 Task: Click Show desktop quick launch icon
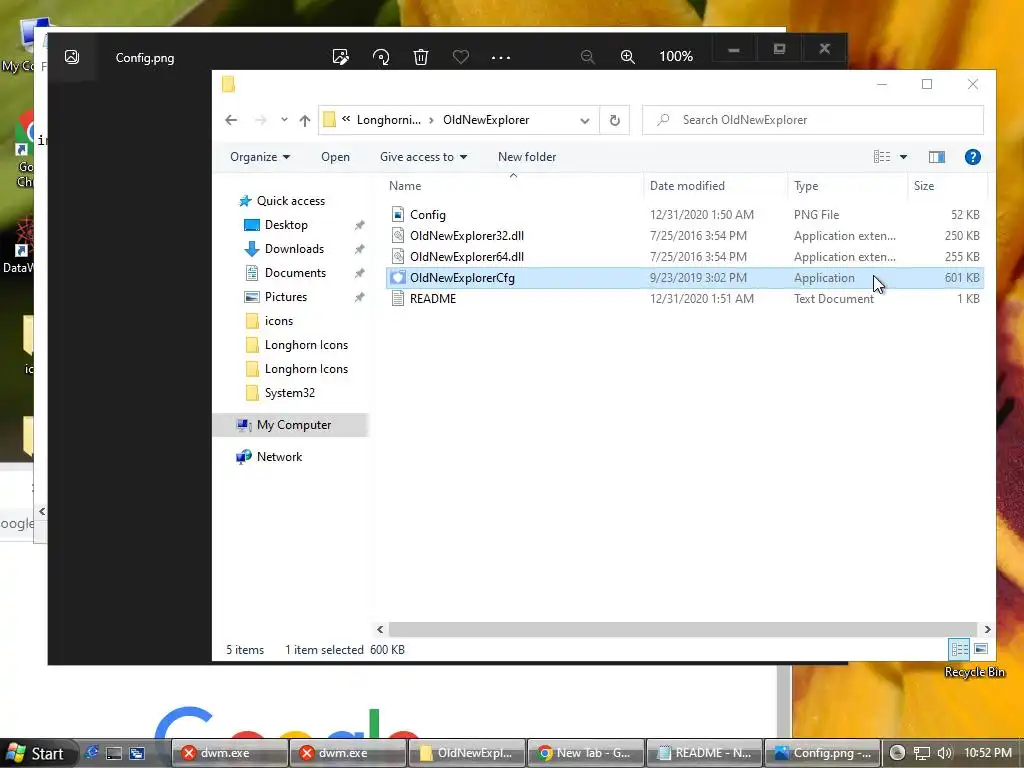point(114,754)
